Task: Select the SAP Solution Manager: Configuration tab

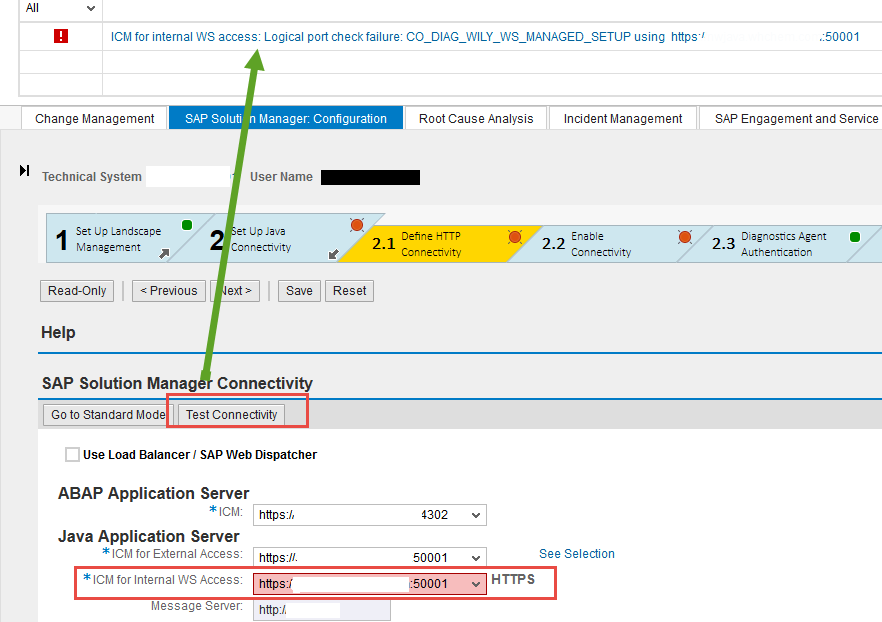Action: coord(286,119)
